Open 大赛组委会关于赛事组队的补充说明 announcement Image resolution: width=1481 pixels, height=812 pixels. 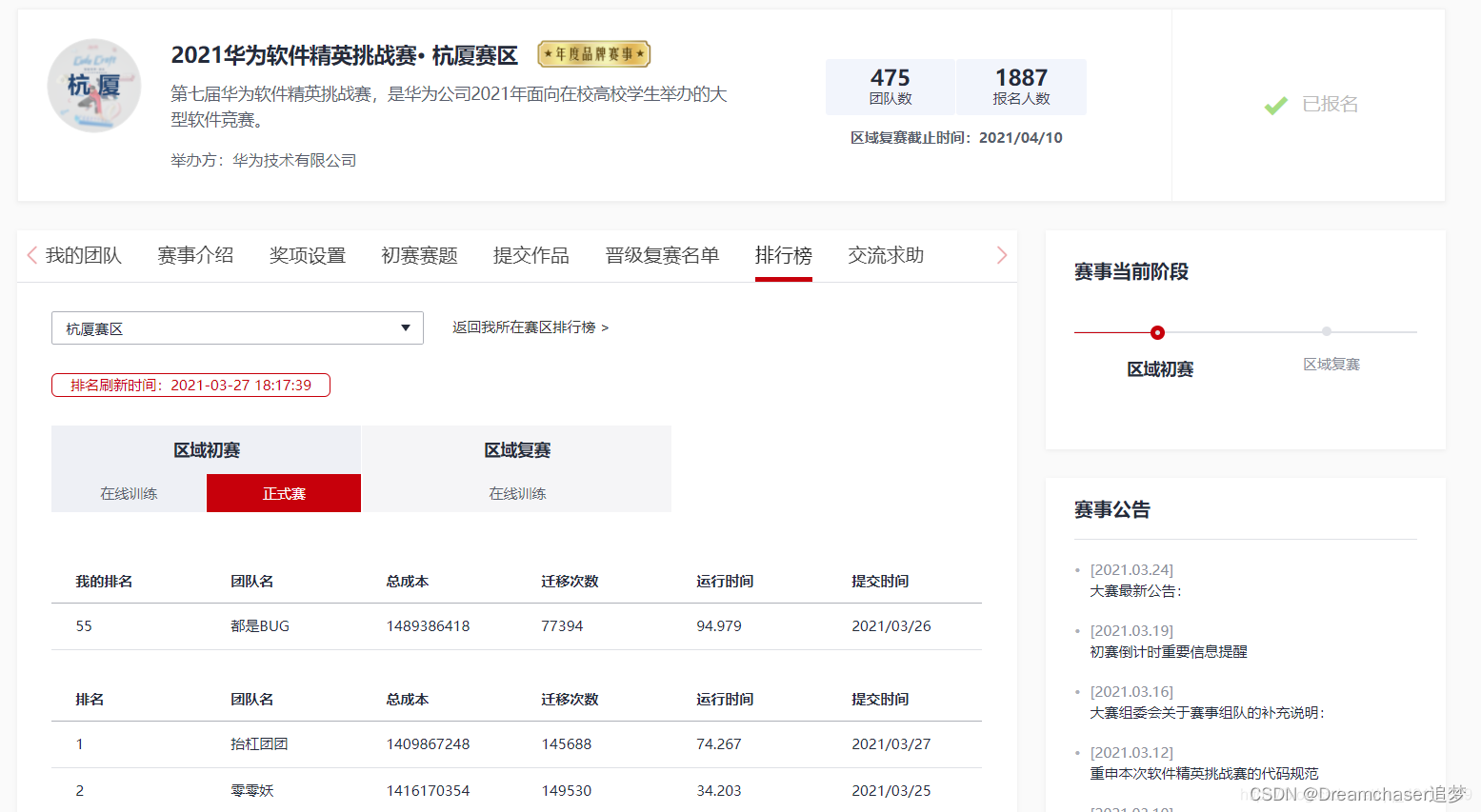tap(1208, 713)
